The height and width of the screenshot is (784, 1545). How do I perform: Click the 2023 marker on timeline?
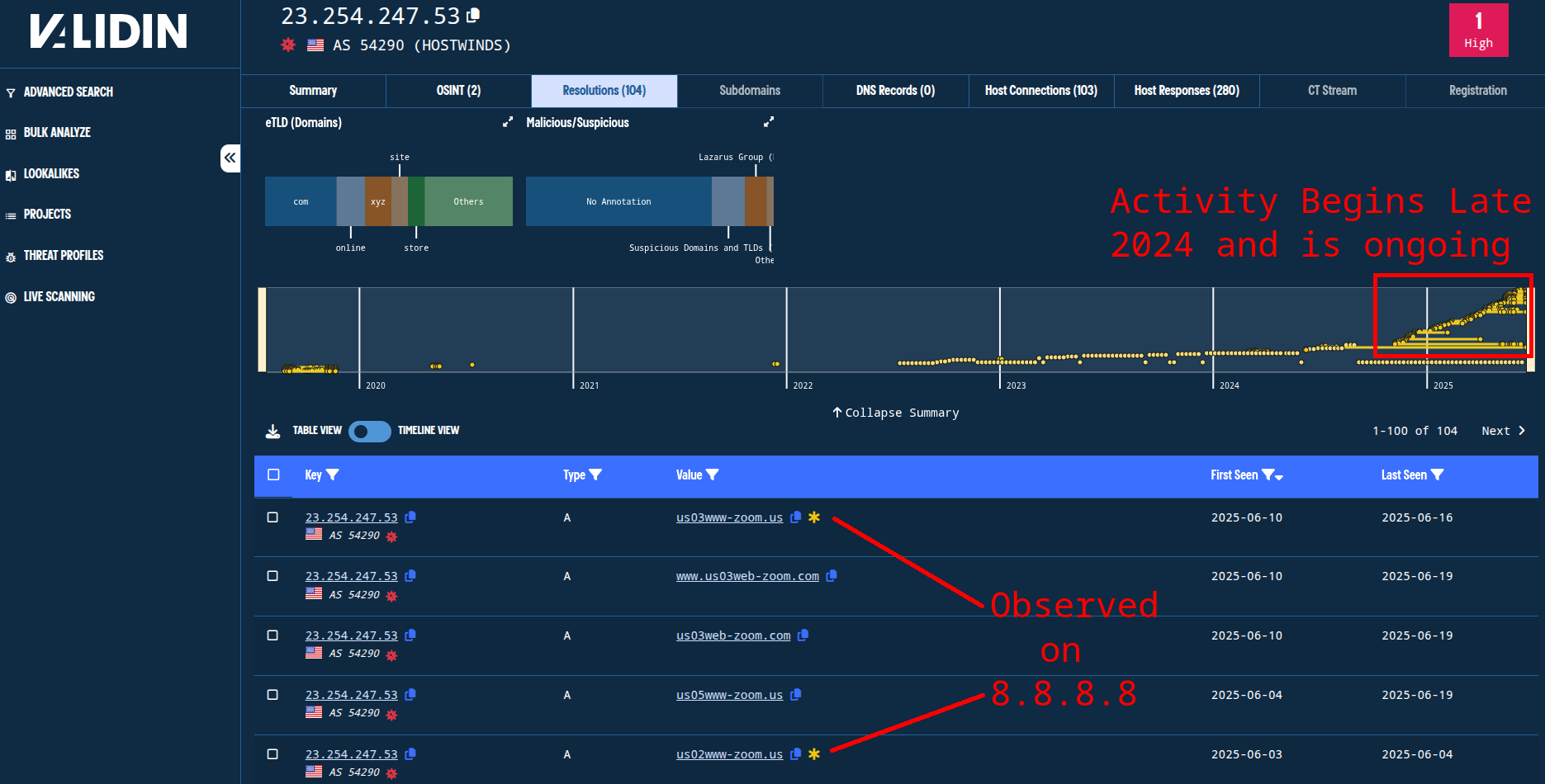1016,385
